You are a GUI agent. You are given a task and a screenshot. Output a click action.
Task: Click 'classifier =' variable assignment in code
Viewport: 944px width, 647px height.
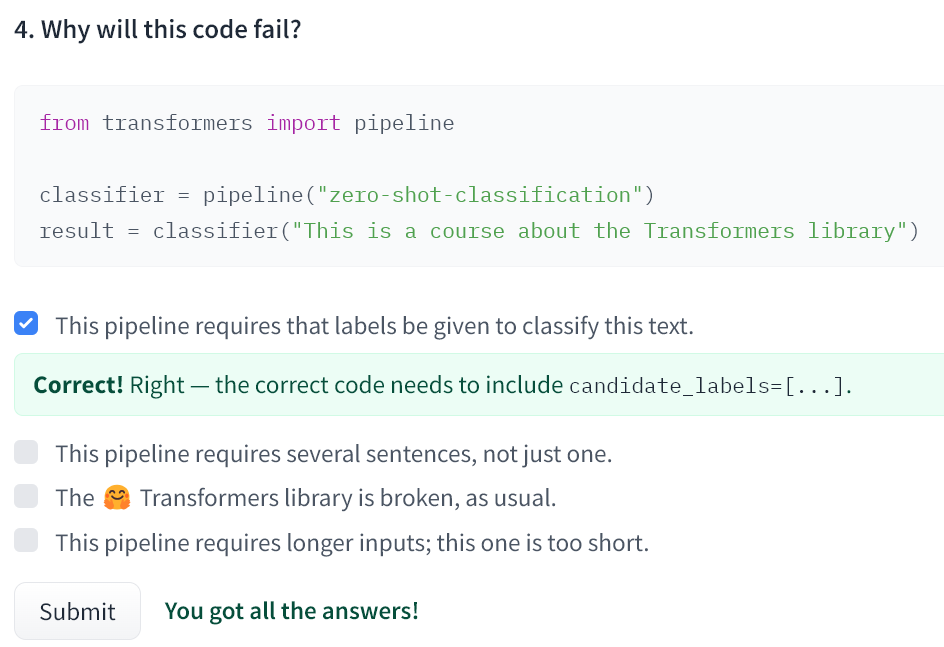(x=114, y=195)
